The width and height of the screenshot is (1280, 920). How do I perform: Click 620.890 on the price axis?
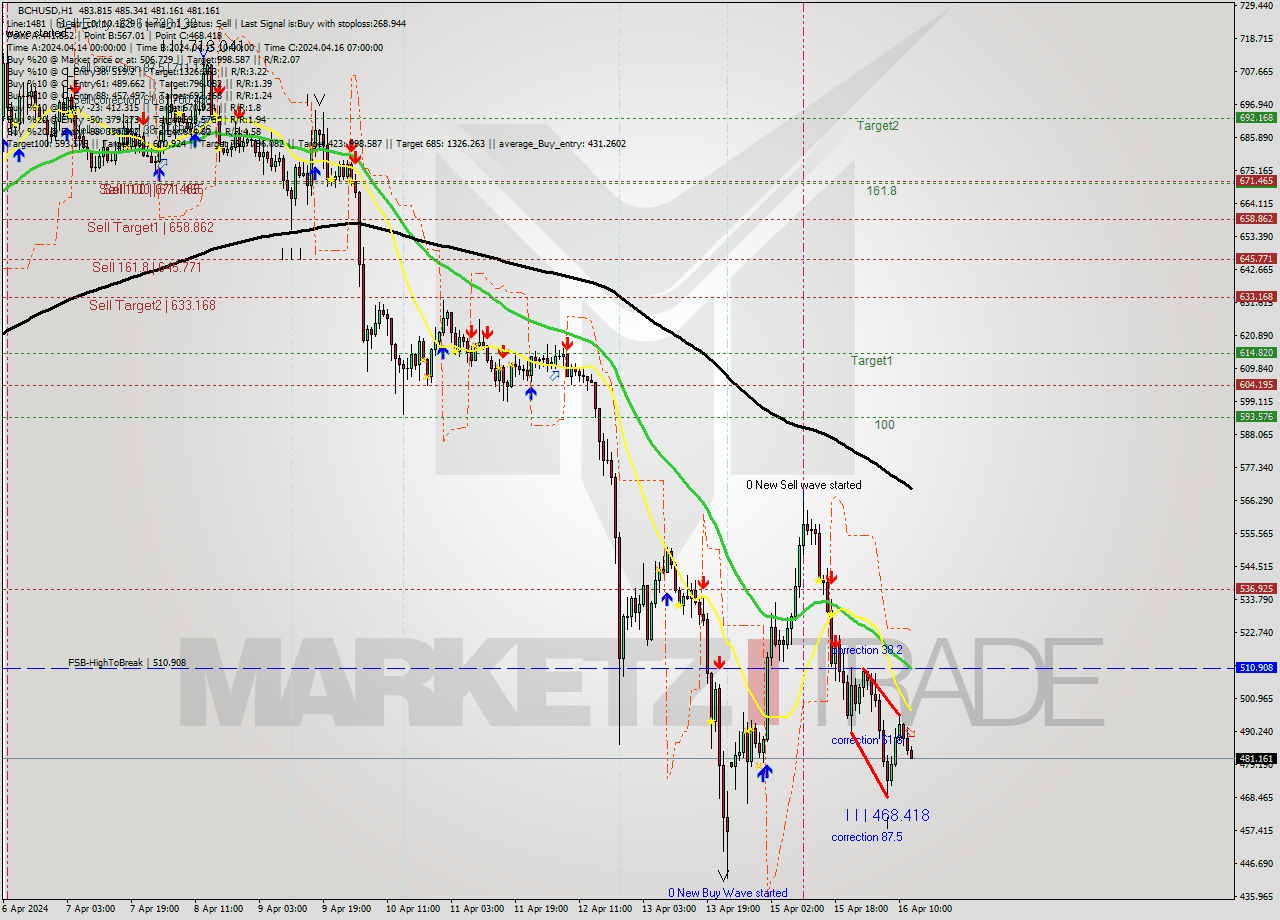(1256, 335)
